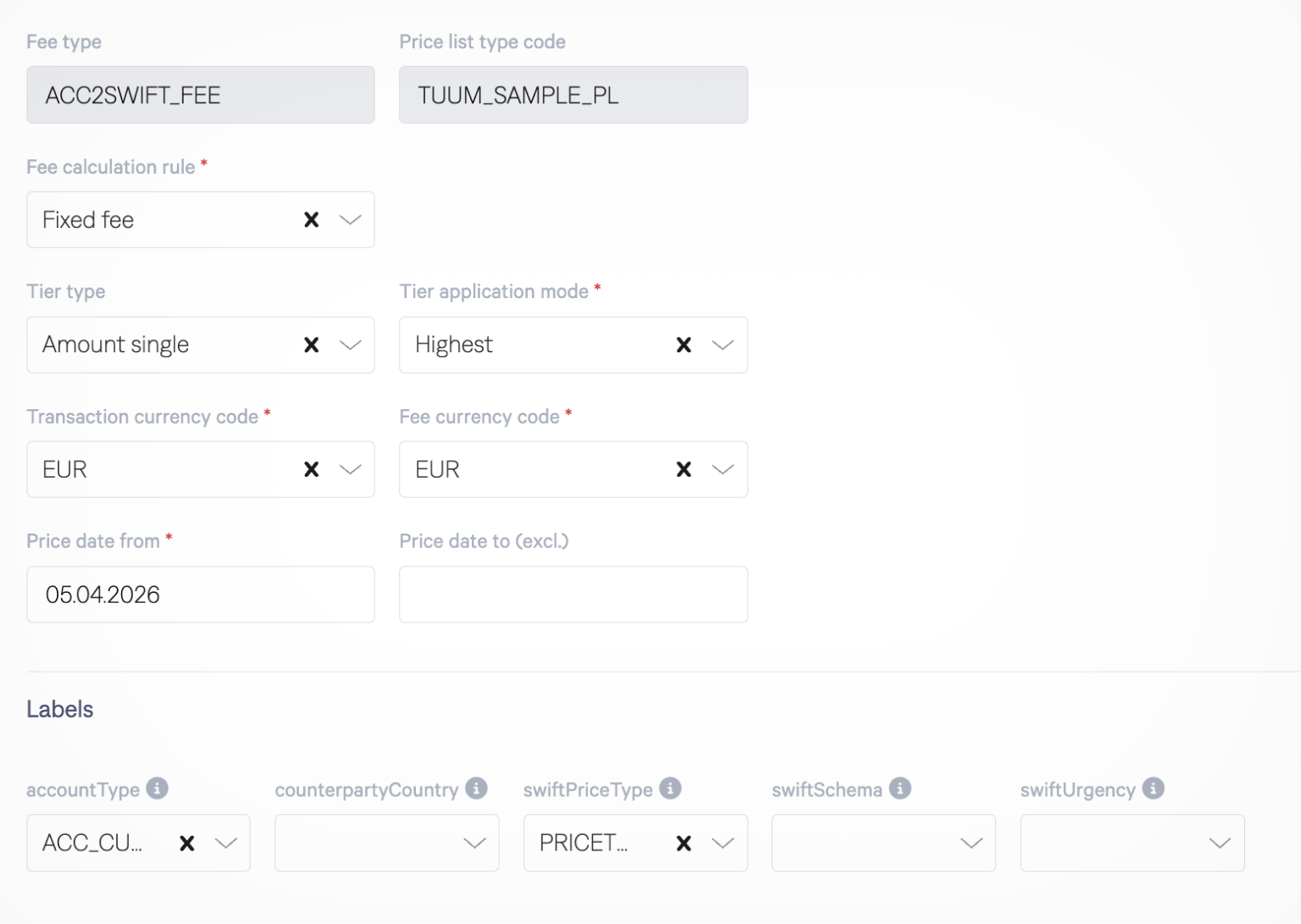This screenshot has height=924, width=1301.
Task: Expand the swiftSchema dropdown
Action: pos(971,843)
